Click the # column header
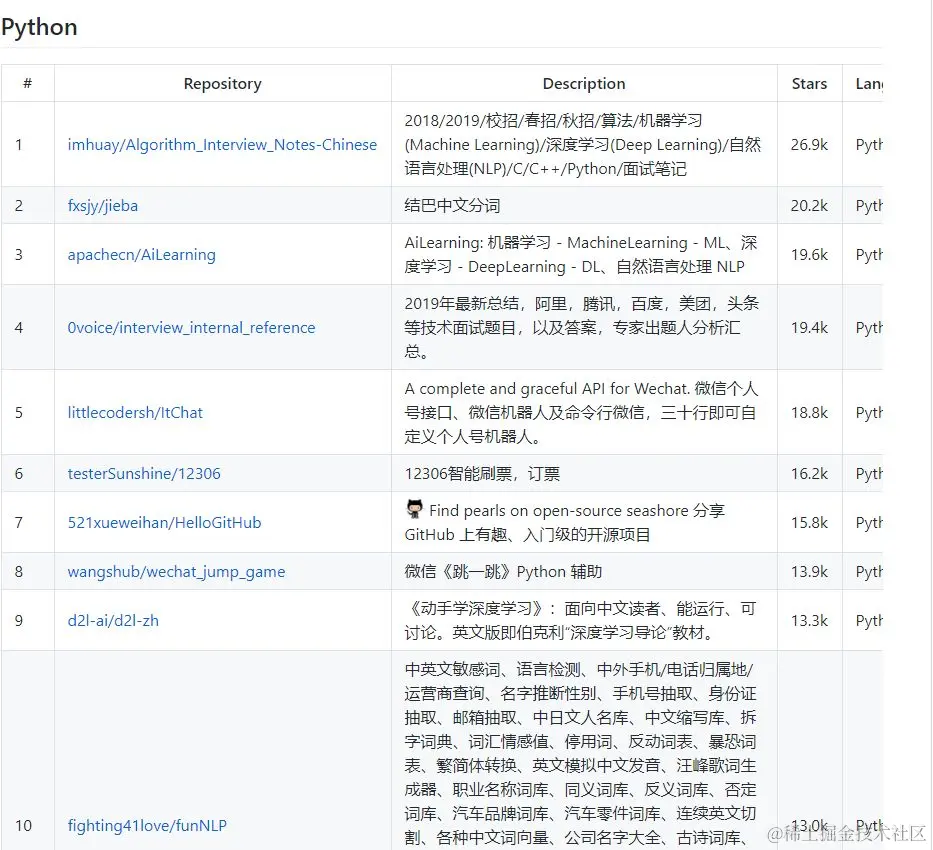The image size is (933, 850). [x=27, y=83]
